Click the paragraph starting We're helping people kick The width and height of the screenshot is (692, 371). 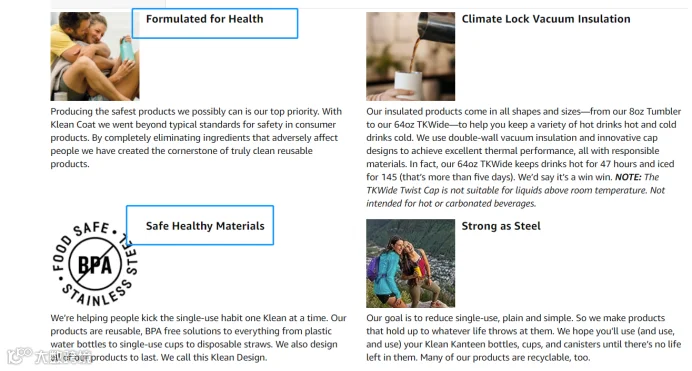pyautogui.click(x=198, y=337)
